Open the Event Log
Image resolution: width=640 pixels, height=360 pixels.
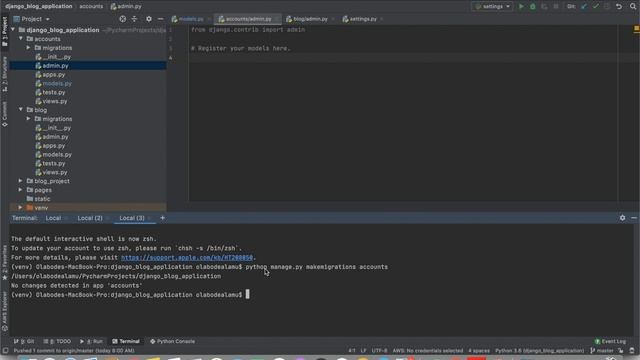click(610, 341)
